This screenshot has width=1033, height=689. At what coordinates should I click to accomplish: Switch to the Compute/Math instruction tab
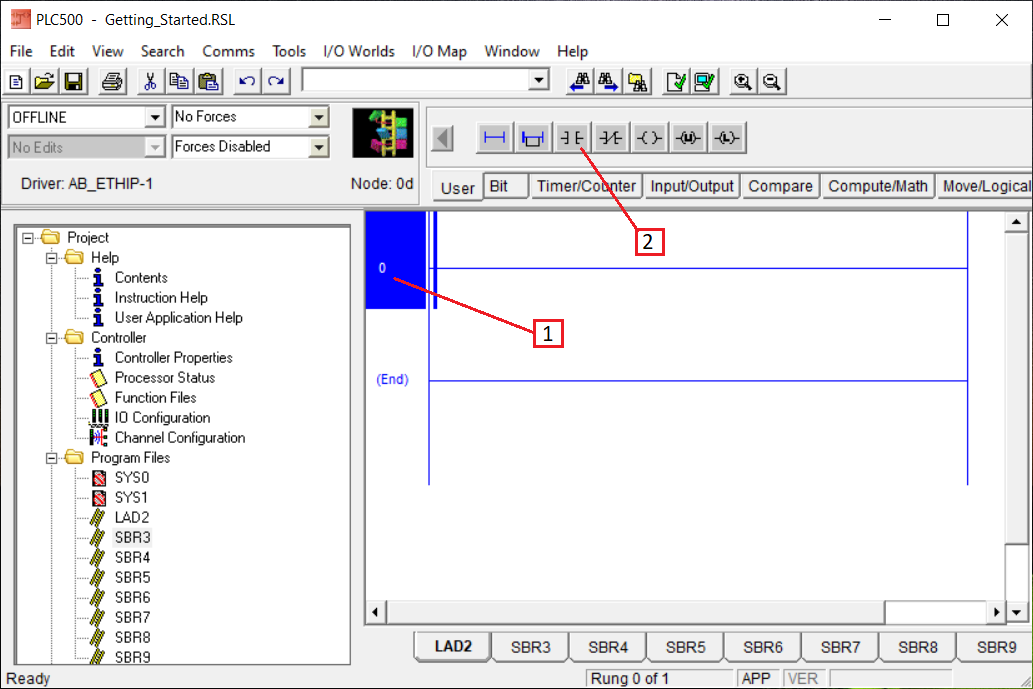click(878, 186)
